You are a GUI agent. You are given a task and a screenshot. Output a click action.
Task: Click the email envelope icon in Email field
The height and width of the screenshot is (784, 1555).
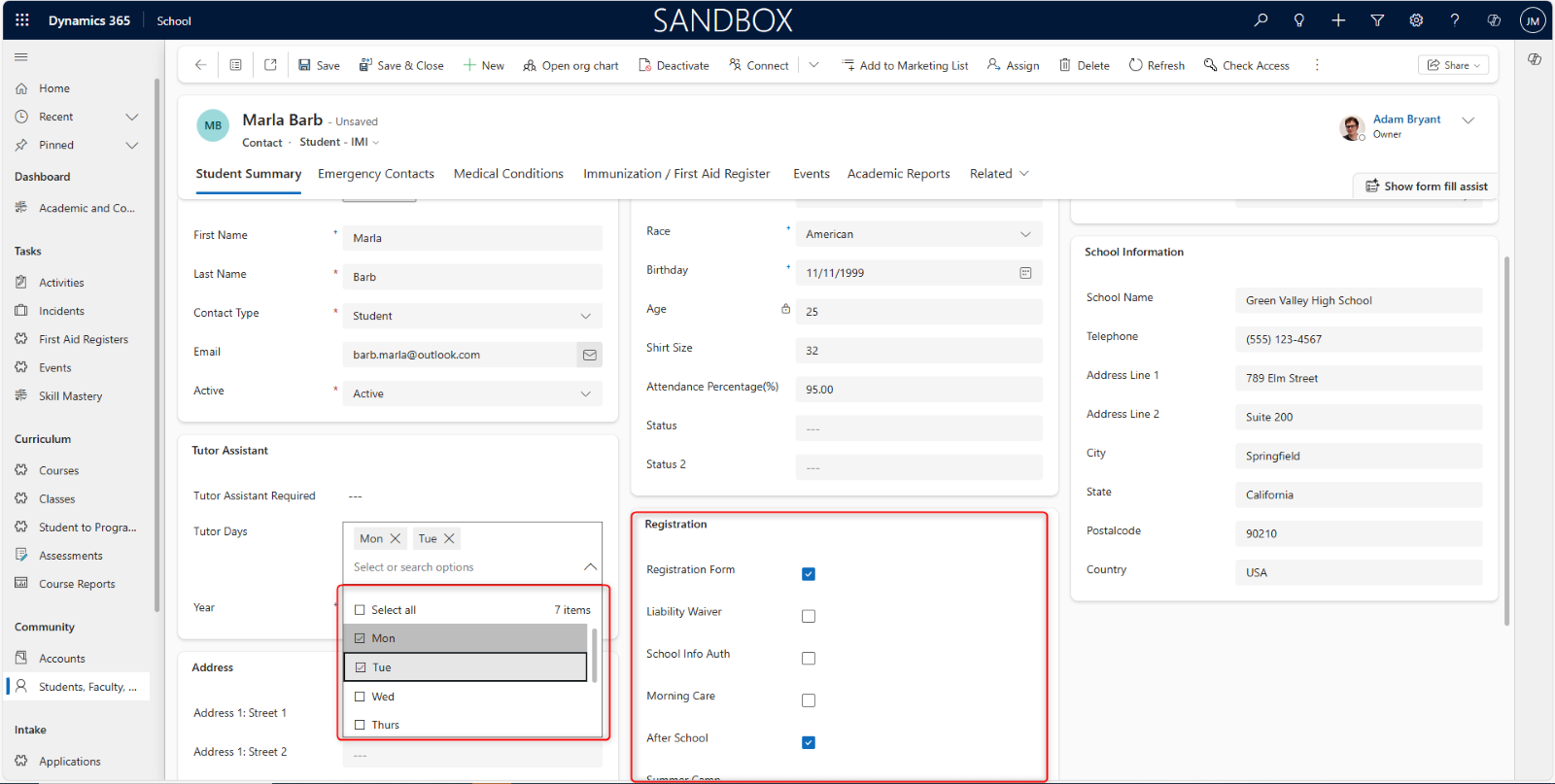589,355
